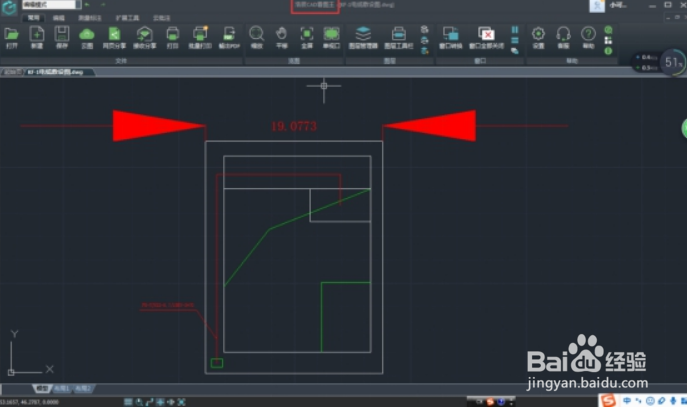Click the green undo arrow in title bar
The image size is (687, 407).
click(87, 5)
